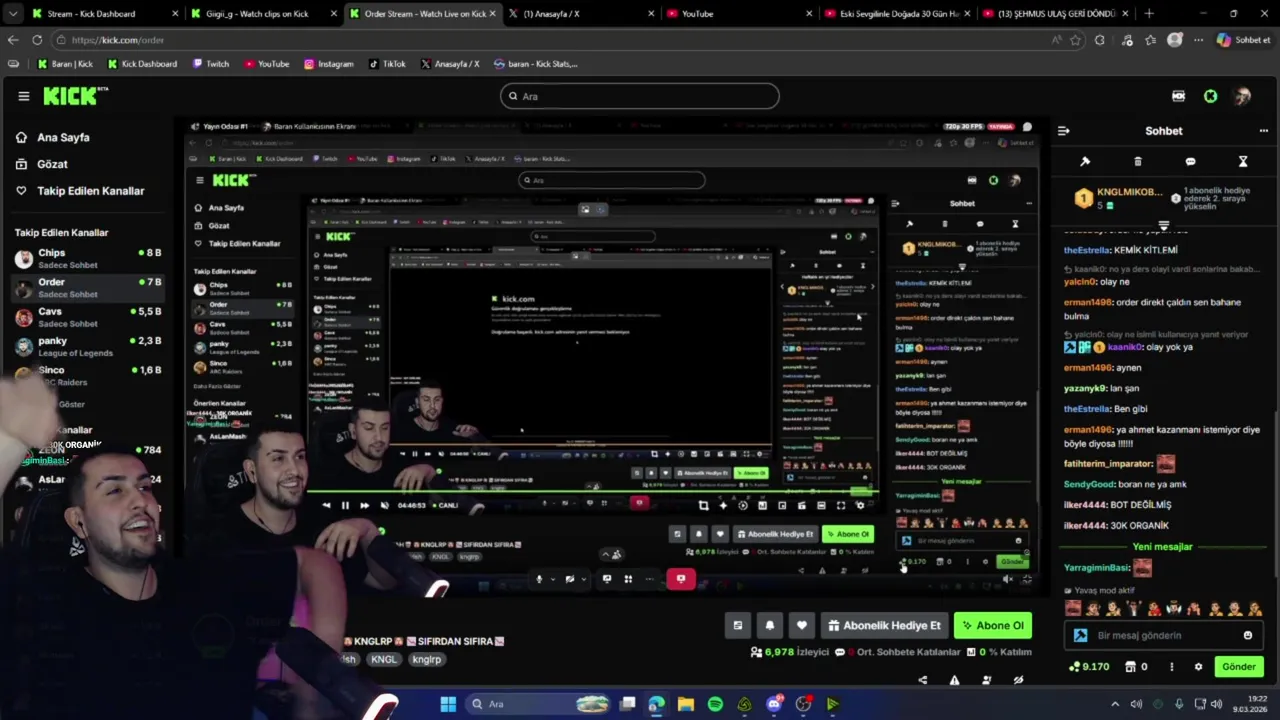
Task: Click the browser refresh button
Action: (x=37, y=40)
